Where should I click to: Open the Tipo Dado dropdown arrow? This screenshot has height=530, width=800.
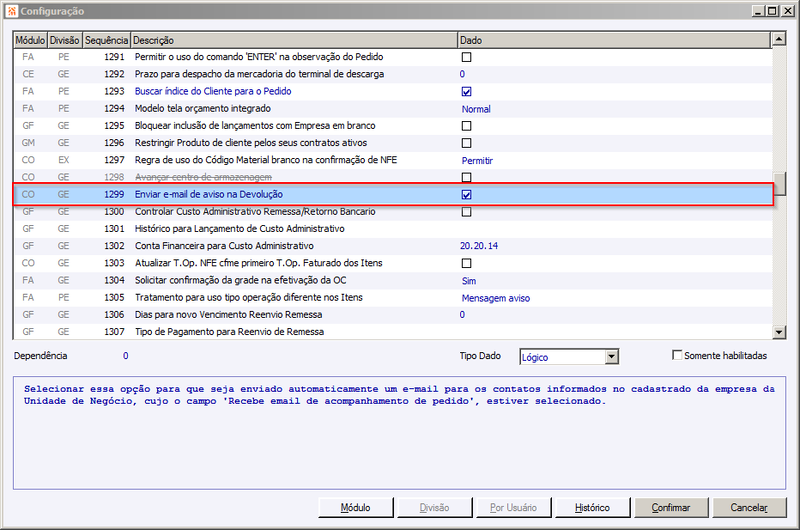(x=611, y=357)
